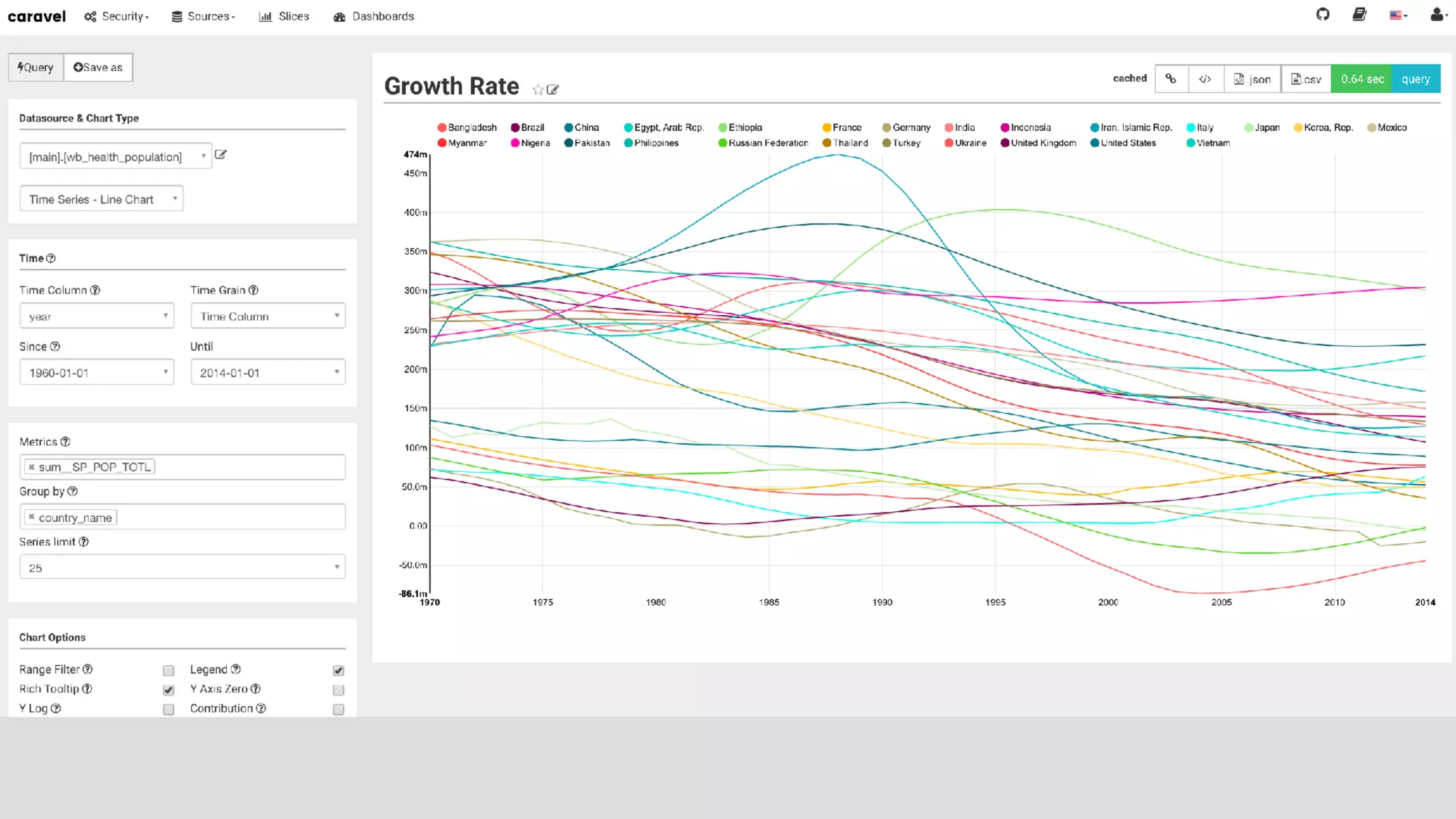This screenshot has height=819, width=1456.
Task: Click the short link icon button
Action: pyautogui.click(x=1171, y=79)
